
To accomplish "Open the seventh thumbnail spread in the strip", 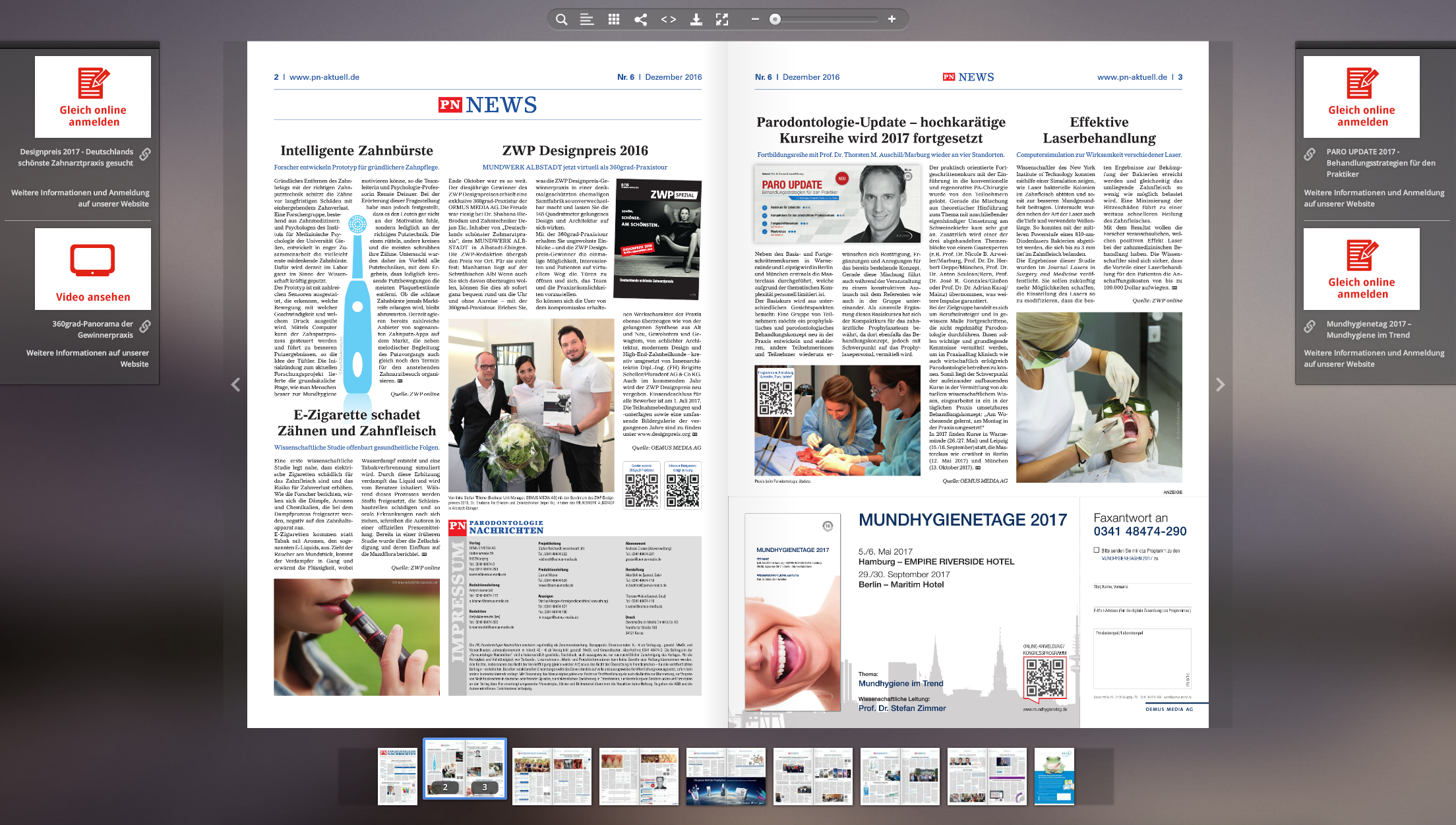I will (900, 776).
